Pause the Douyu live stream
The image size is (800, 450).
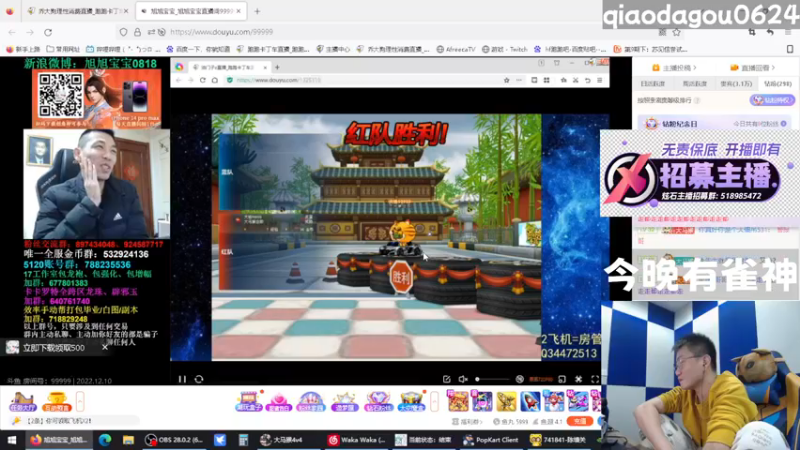pos(182,379)
